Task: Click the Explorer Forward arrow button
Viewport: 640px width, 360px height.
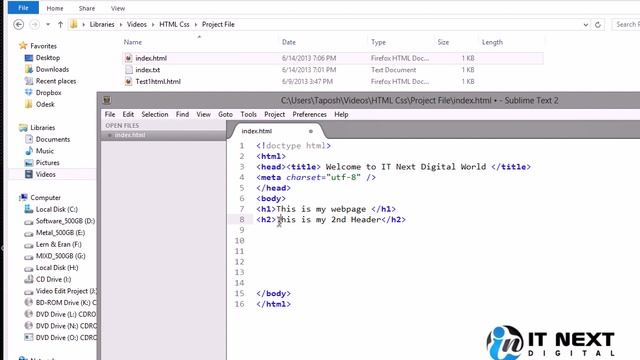Action: click(35, 24)
